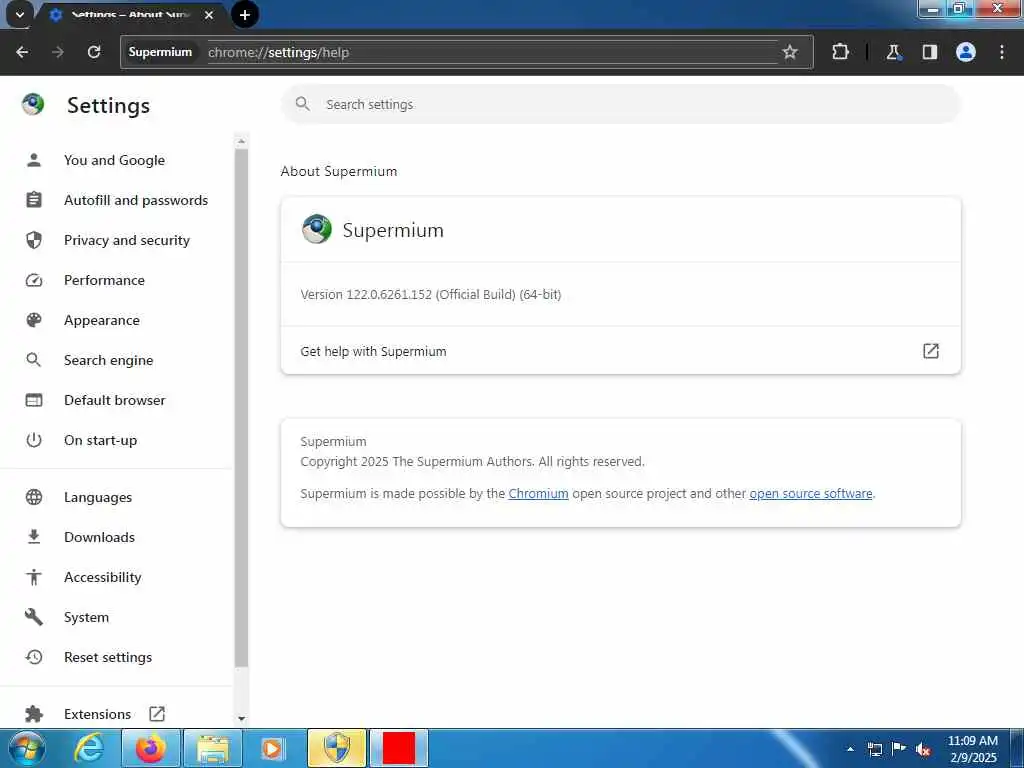
Task: Click the Supermium logo beside Settings title
Action: pyautogui.click(x=33, y=104)
